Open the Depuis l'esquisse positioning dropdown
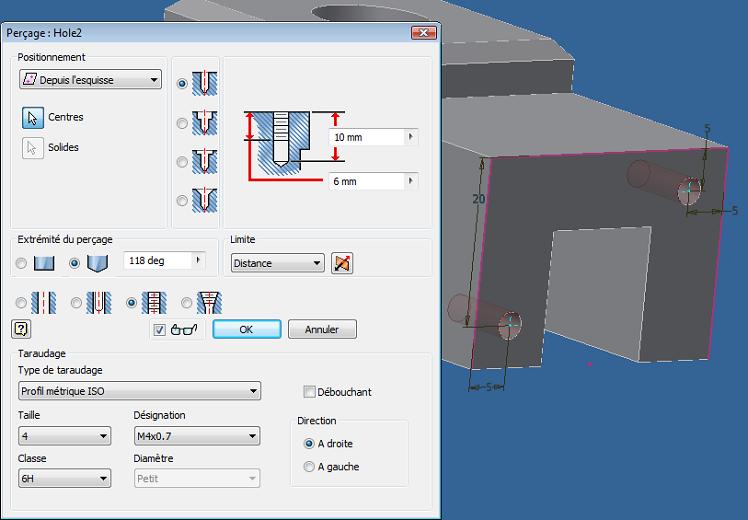 pyautogui.click(x=90, y=80)
